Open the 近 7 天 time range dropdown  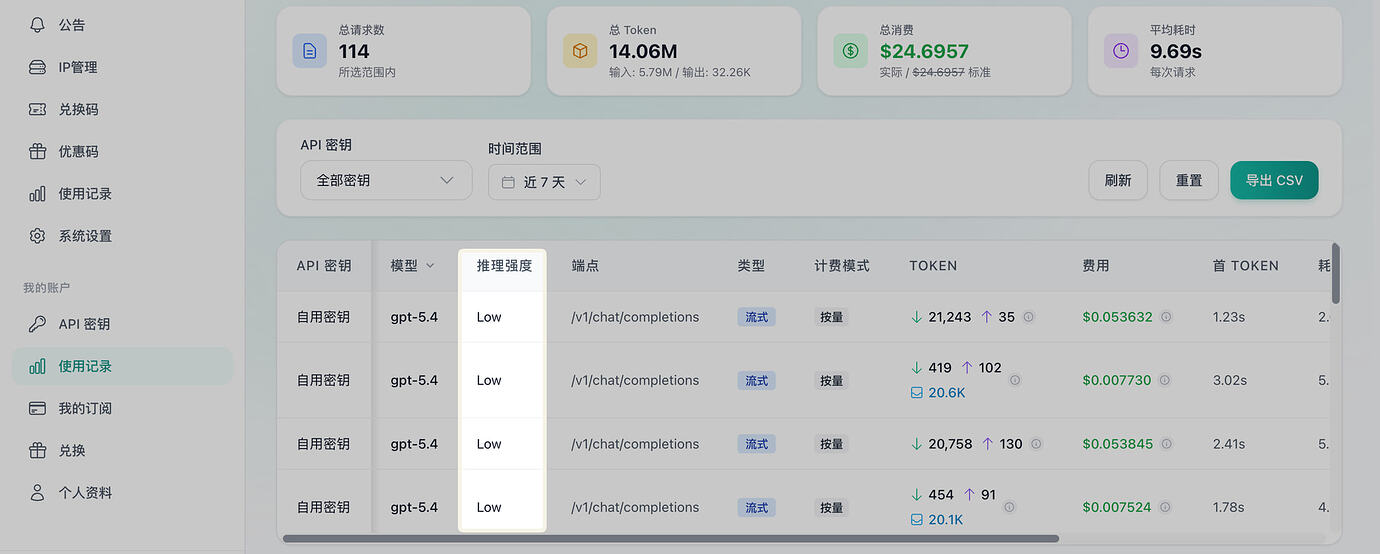(544, 182)
